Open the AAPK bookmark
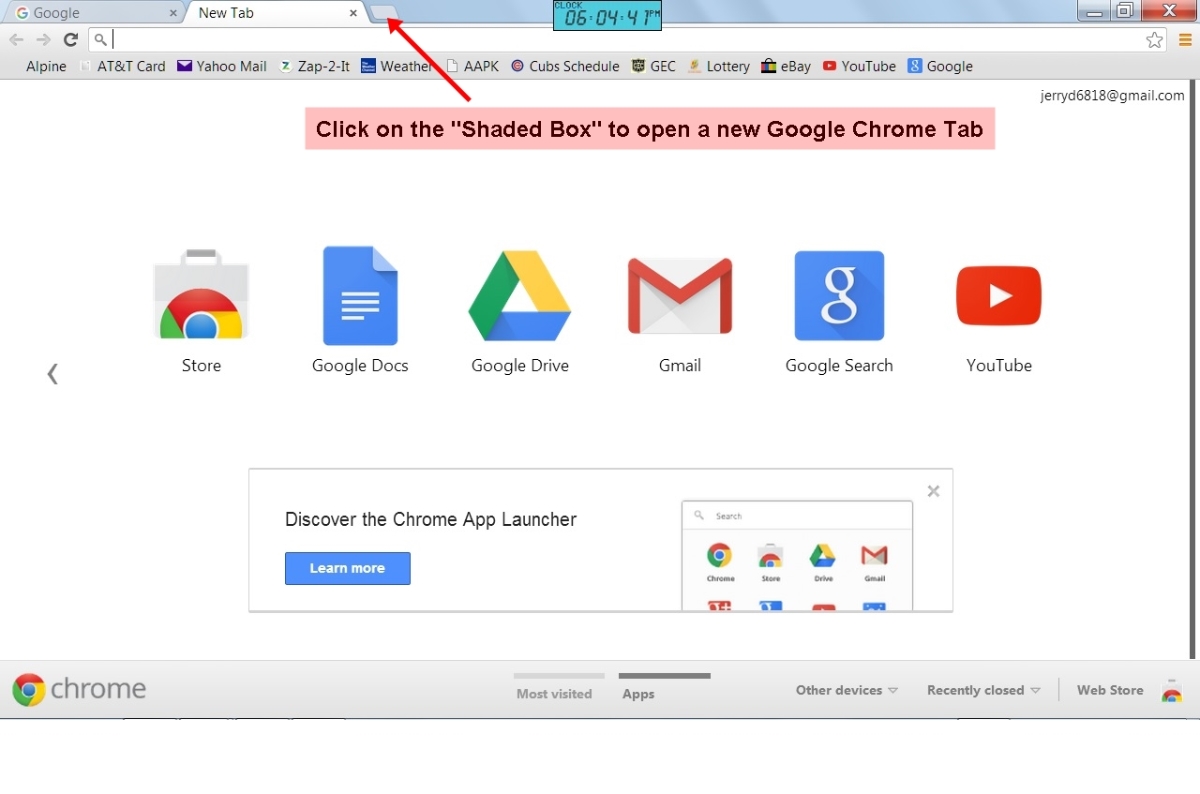Image resolution: width=1200 pixels, height=794 pixels. tap(472, 66)
